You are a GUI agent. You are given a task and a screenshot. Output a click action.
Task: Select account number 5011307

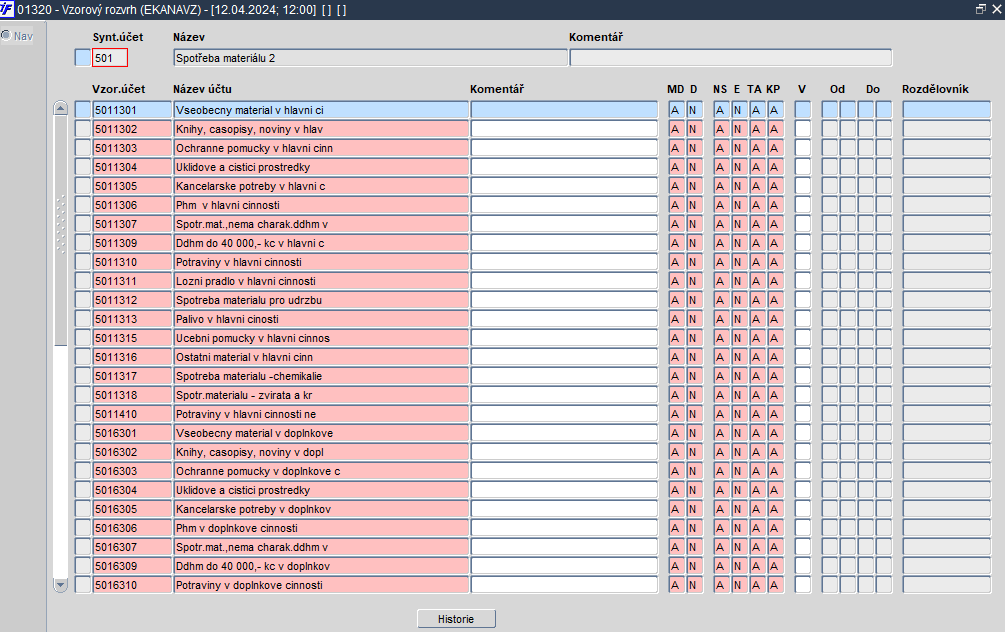click(x=132, y=224)
